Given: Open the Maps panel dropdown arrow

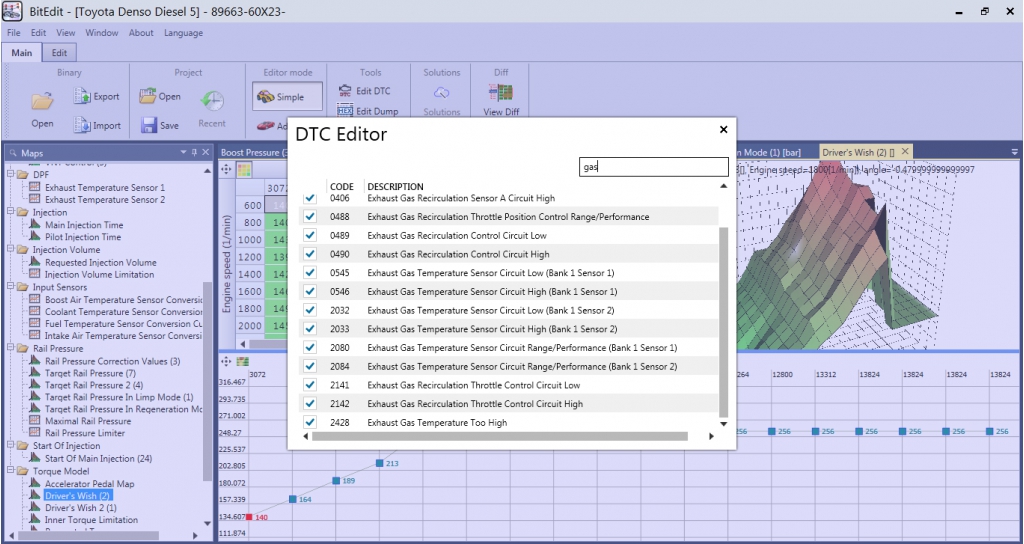Looking at the screenshot, I should (x=184, y=153).
